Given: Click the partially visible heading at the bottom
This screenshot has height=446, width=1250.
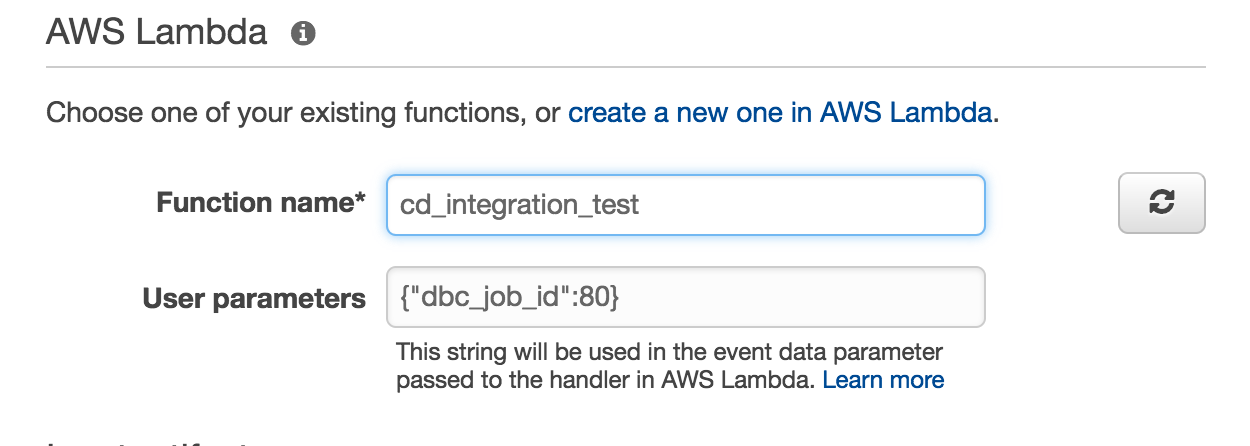Looking at the screenshot, I should point(150,442).
